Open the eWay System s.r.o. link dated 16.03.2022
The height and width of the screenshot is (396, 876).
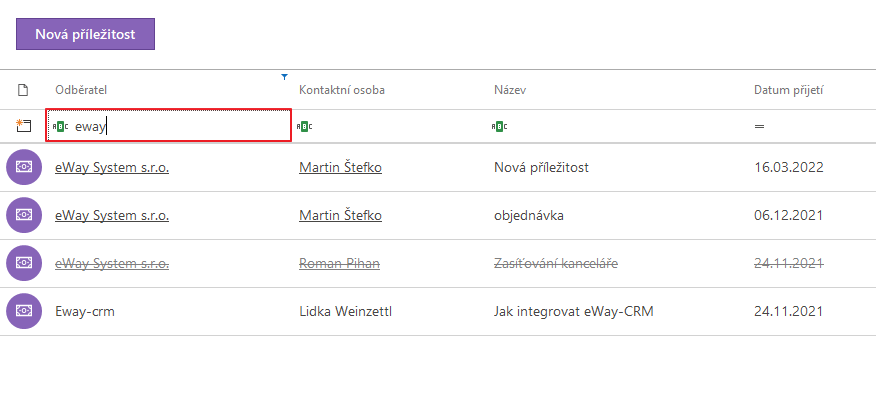pyautogui.click(x=112, y=167)
